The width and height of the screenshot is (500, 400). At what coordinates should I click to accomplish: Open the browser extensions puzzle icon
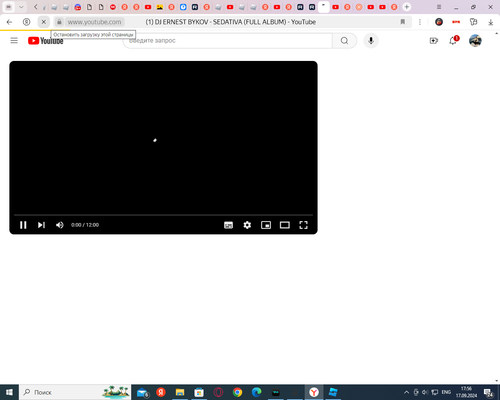(x=473, y=22)
